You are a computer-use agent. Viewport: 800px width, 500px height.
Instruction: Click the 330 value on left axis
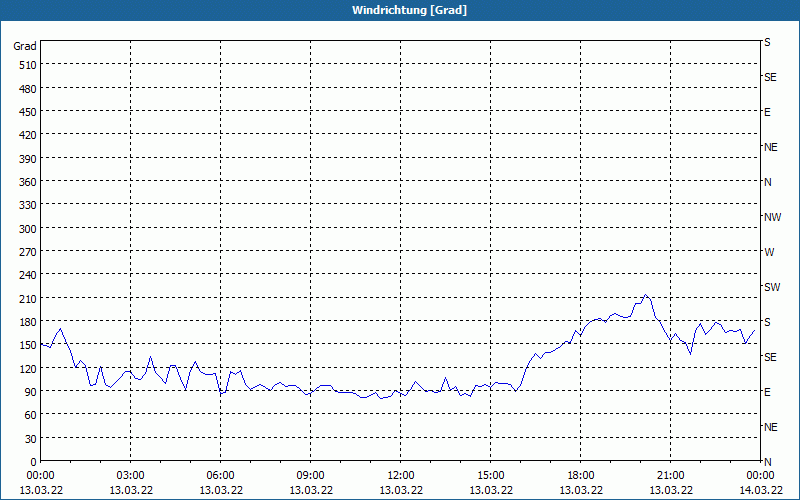click(x=28, y=205)
